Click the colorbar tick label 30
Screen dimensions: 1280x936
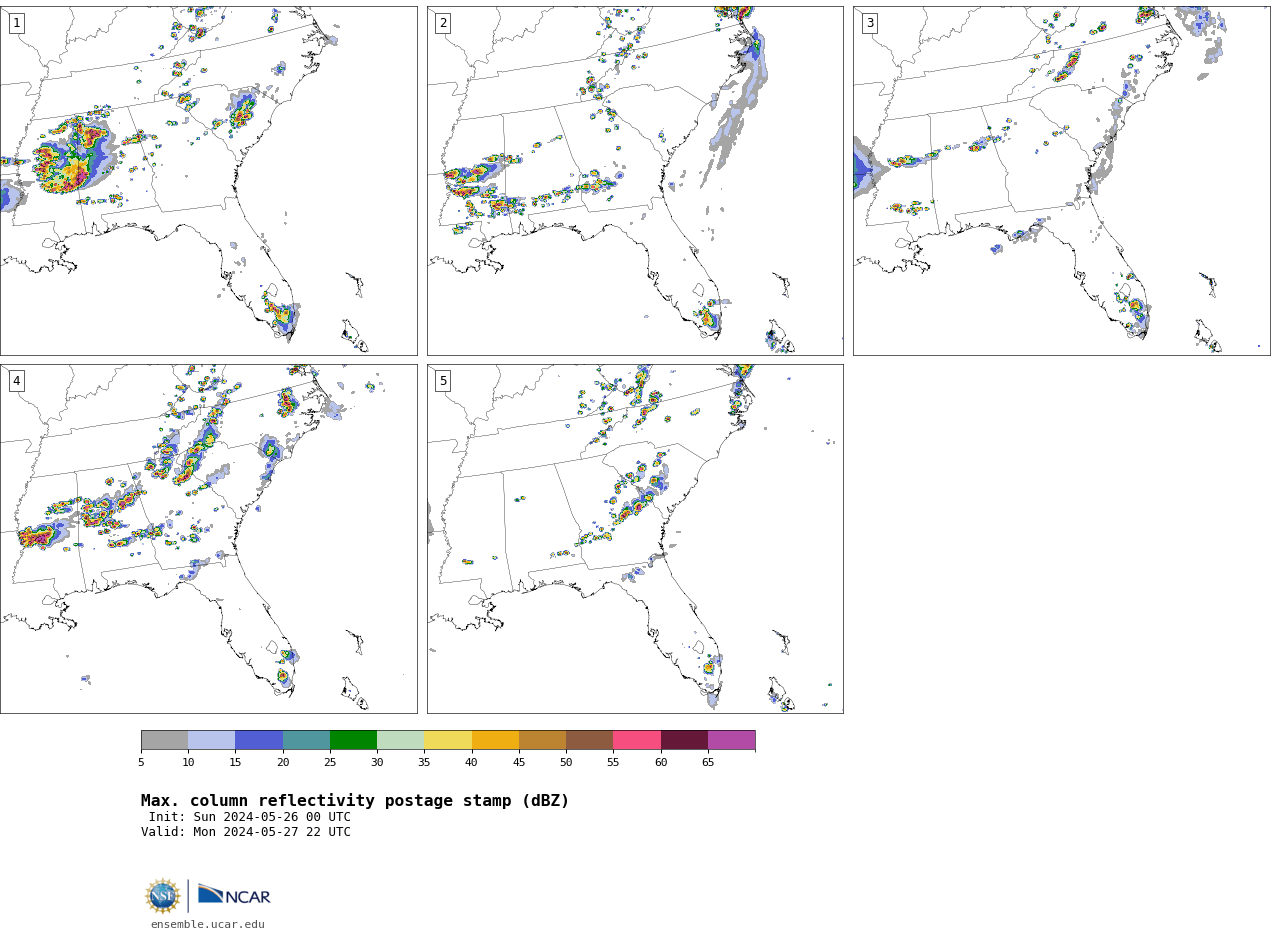pos(377,763)
